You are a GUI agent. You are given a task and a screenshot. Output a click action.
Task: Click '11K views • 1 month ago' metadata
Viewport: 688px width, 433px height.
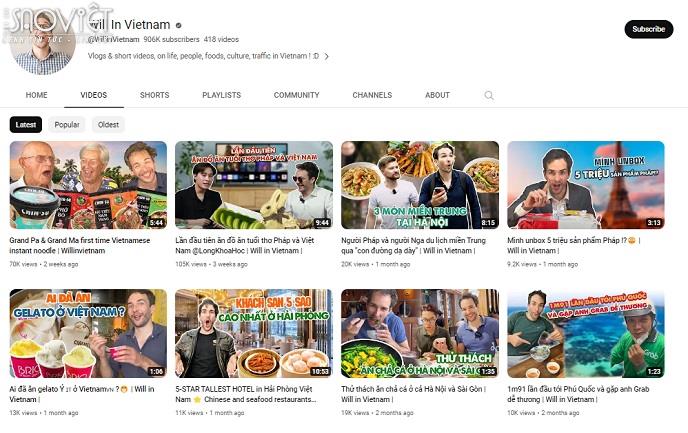tap(210, 413)
